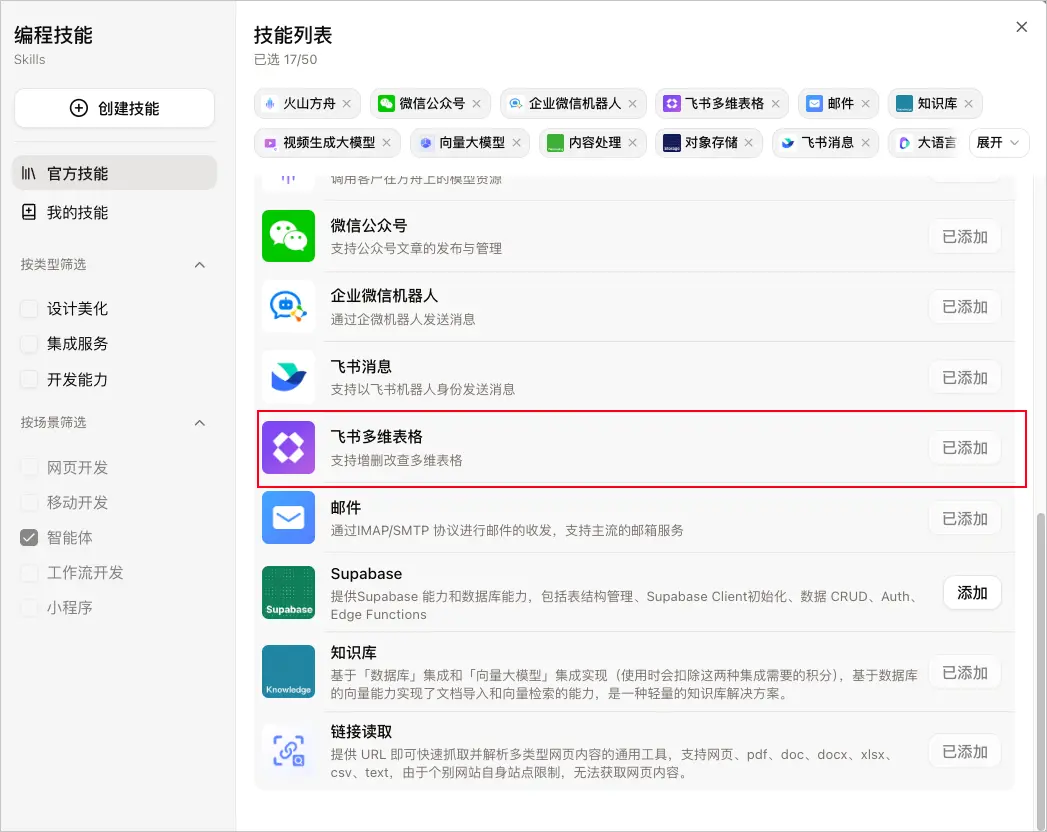Click 已添加 for 链接读取
Viewport: 1047px width, 832px height.
(965, 751)
